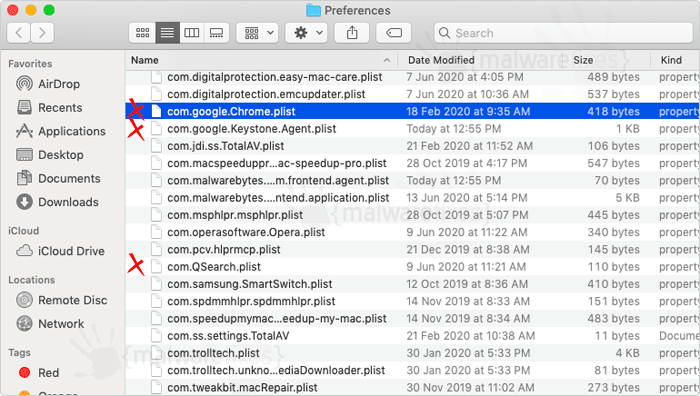
Task: Click the Network globe icon
Action: [25, 323]
